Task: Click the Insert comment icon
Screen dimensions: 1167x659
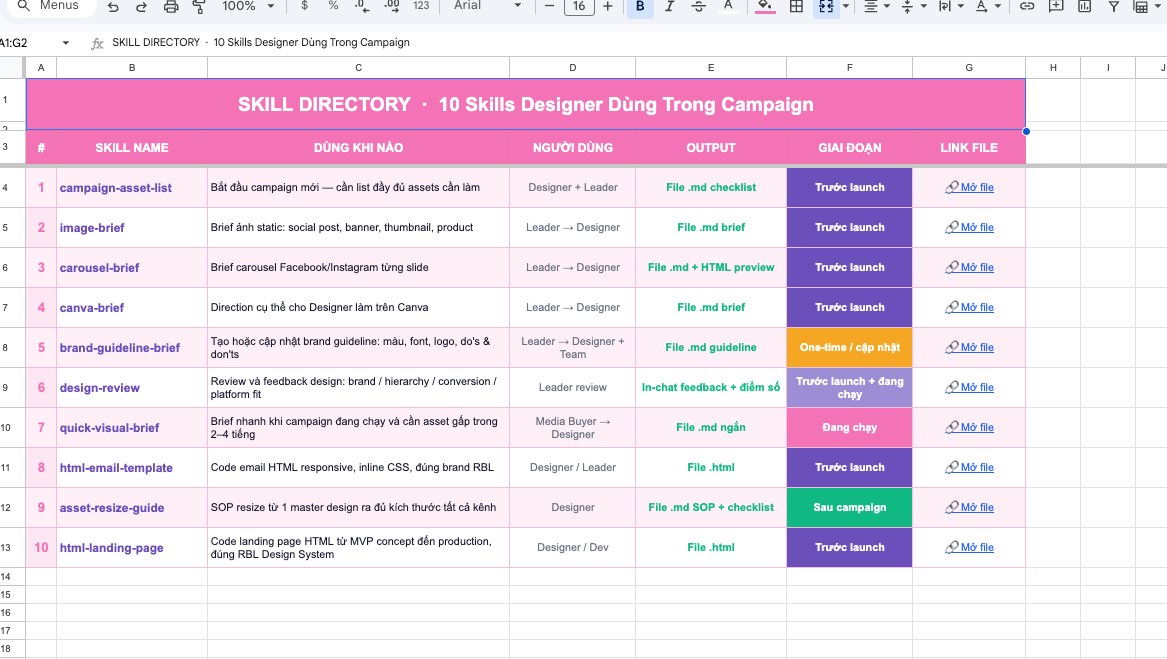Action: click(x=1055, y=7)
